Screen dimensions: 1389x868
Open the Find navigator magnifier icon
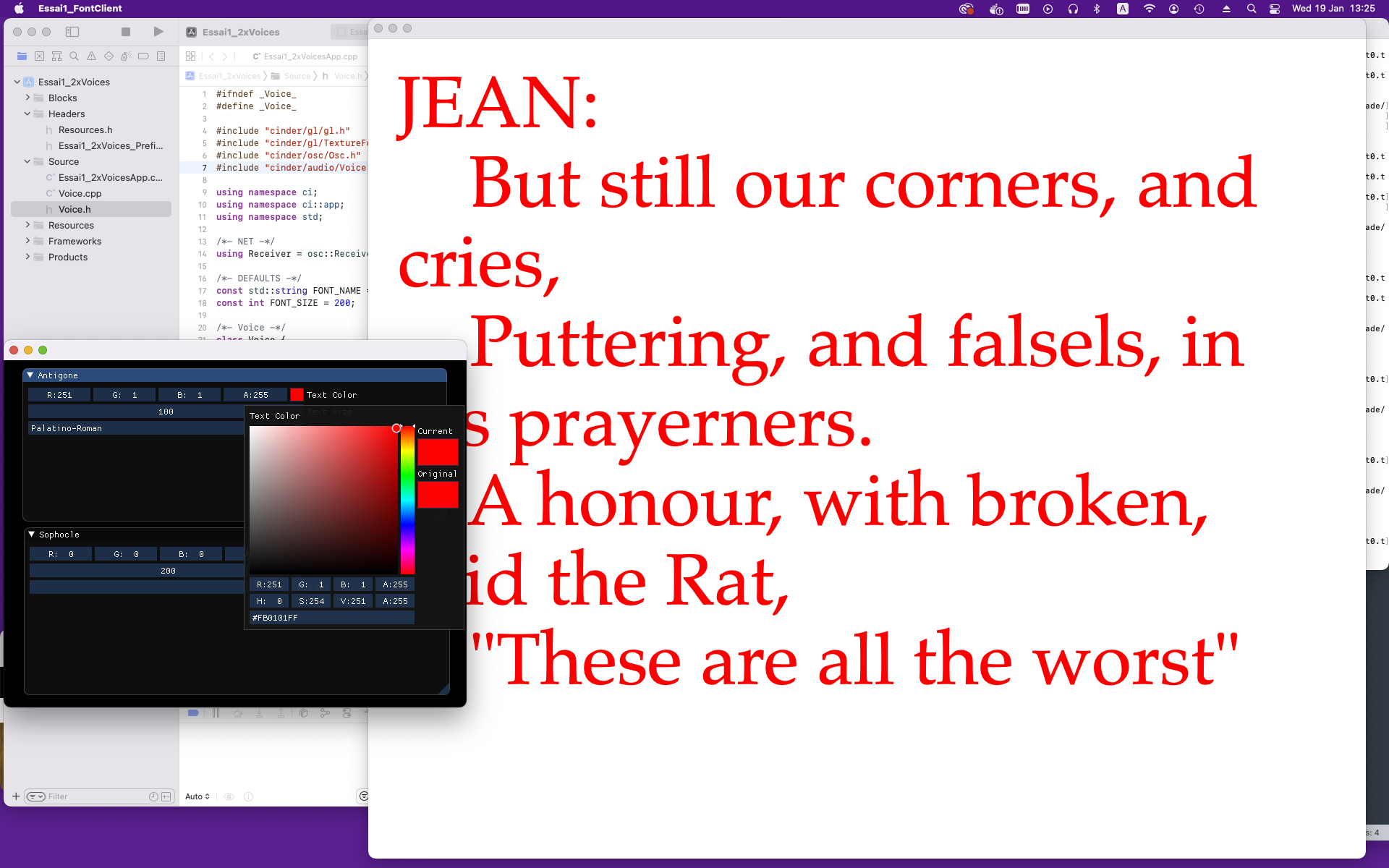(74, 56)
